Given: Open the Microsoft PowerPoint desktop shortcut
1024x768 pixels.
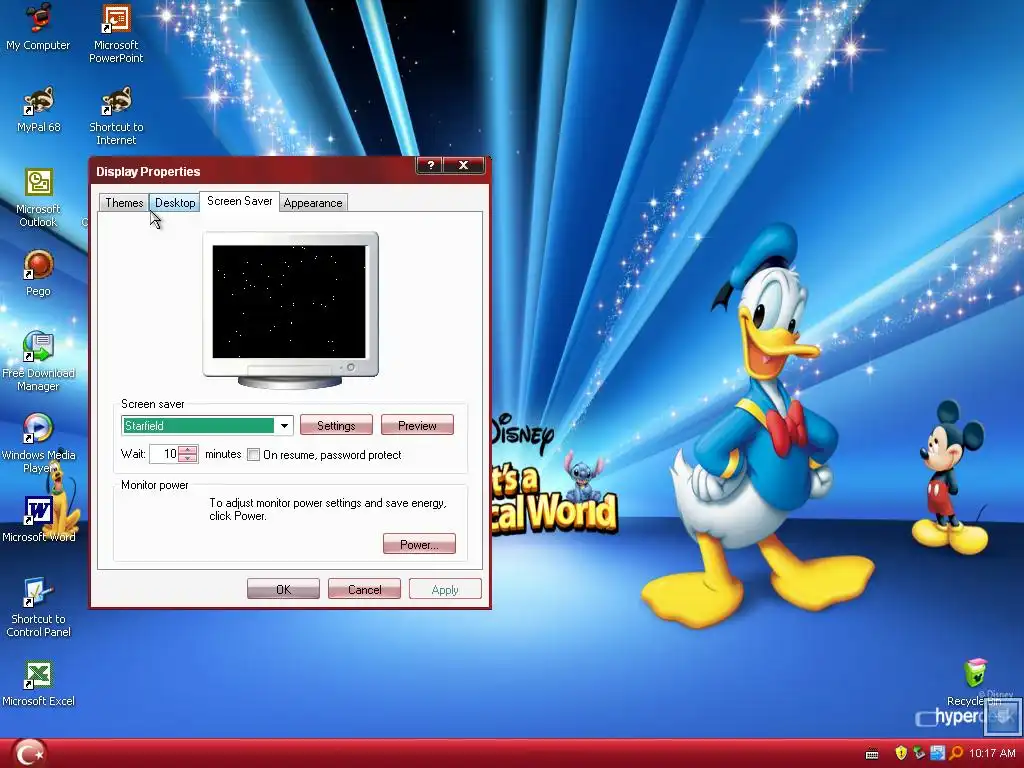Looking at the screenshot, I should click(x=116, y=33).
